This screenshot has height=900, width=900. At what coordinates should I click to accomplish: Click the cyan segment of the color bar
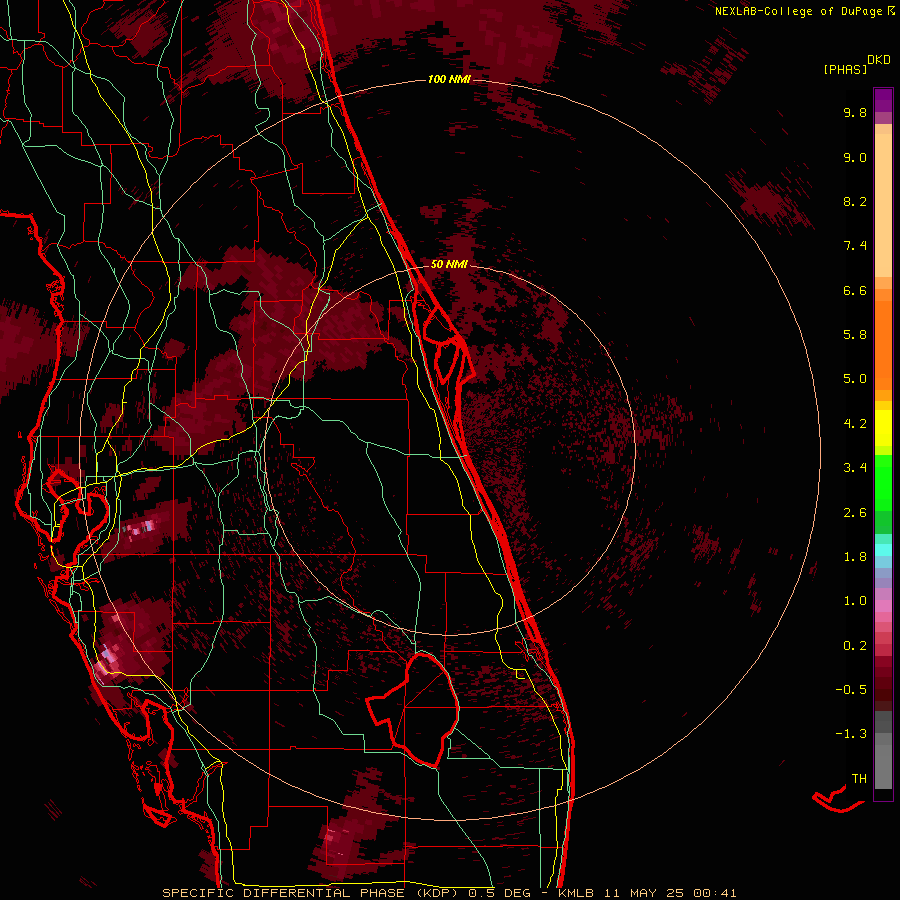coord(883,549)
